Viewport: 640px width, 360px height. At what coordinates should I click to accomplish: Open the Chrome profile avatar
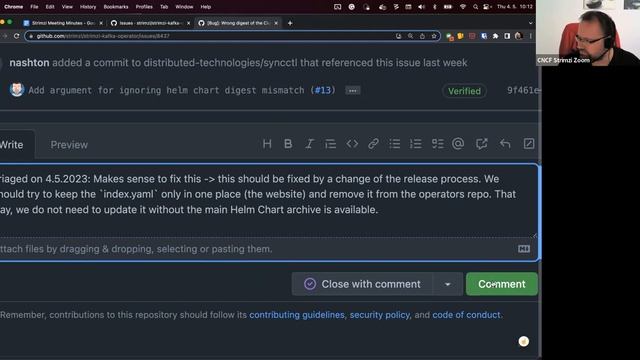tap(518, 36)
